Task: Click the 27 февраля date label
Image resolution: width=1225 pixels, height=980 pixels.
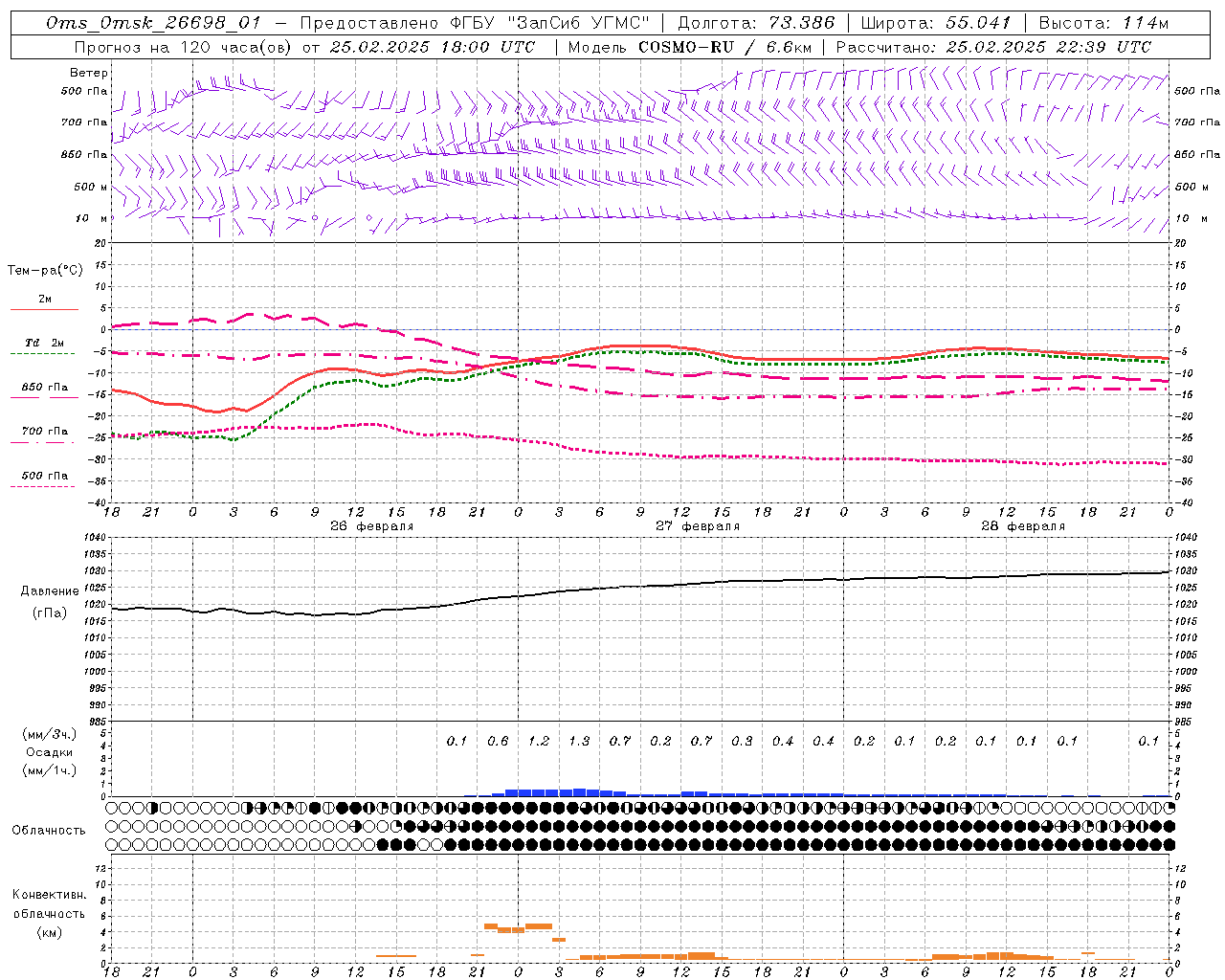Action: pyautogui.click(x=698, y=526)
